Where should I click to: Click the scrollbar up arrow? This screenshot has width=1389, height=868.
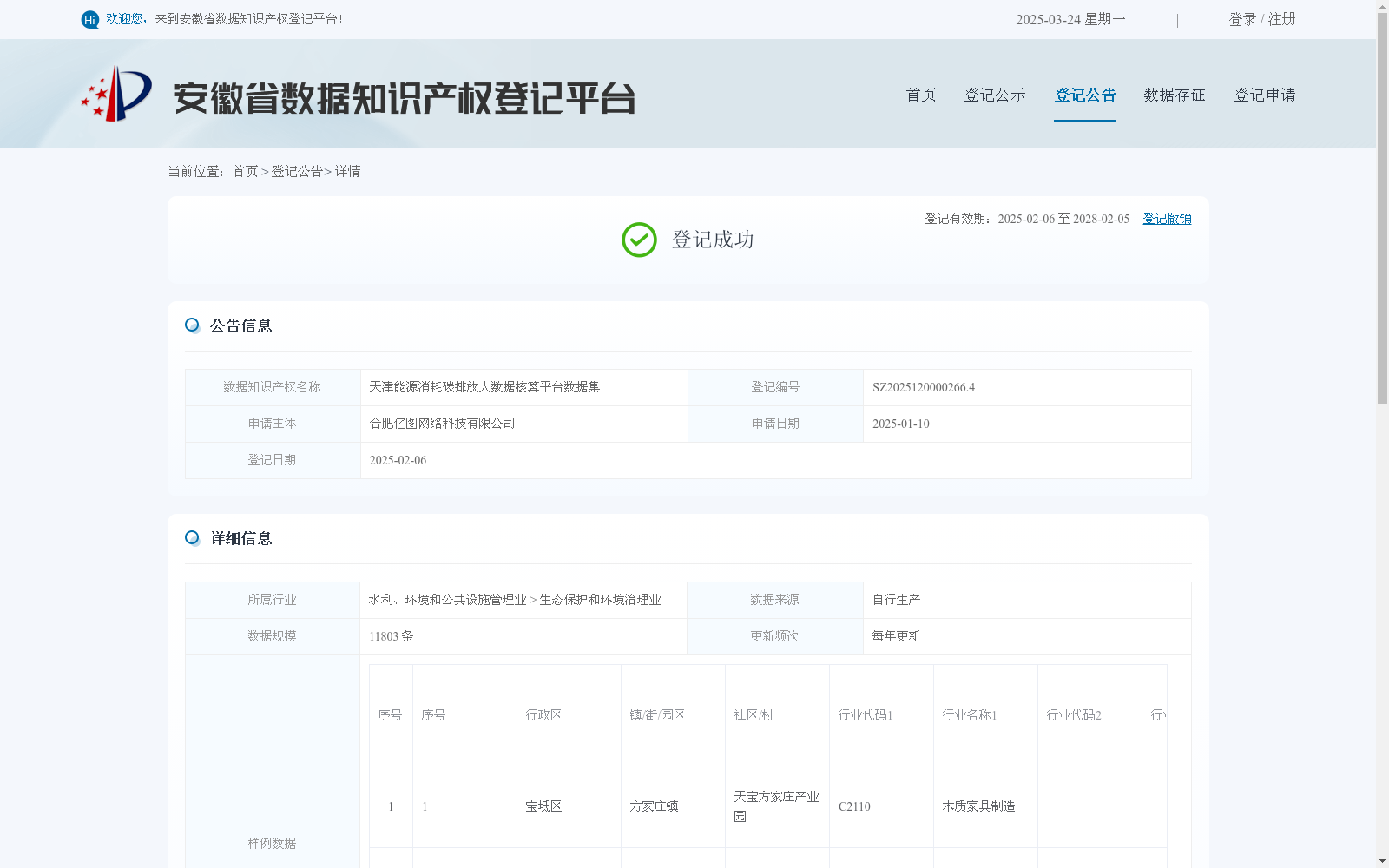[x=1382, y=6]
